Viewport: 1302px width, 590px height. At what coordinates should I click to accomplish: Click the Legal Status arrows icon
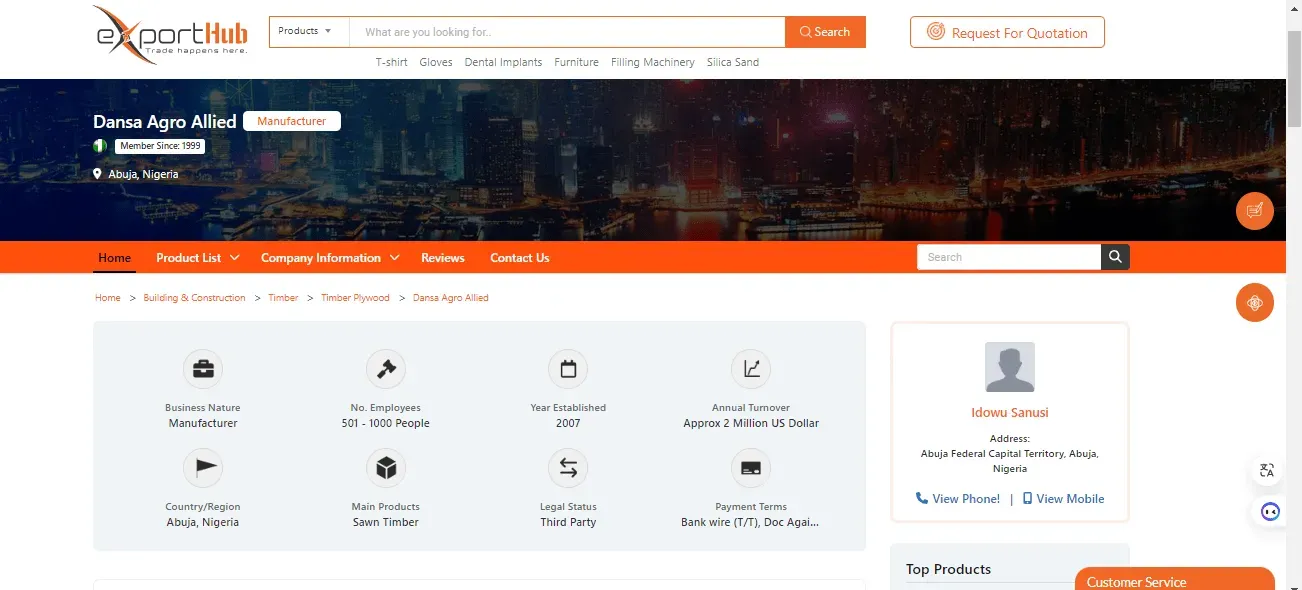coord(568,468)
